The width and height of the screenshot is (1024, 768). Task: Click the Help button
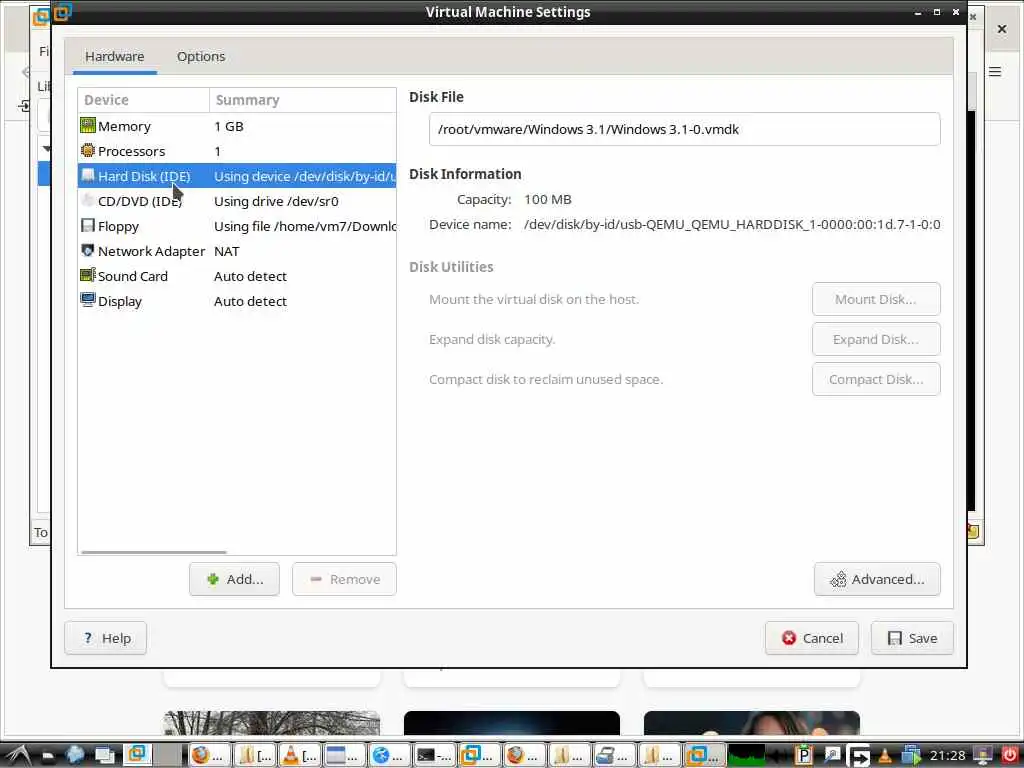(x=105, y=638)
